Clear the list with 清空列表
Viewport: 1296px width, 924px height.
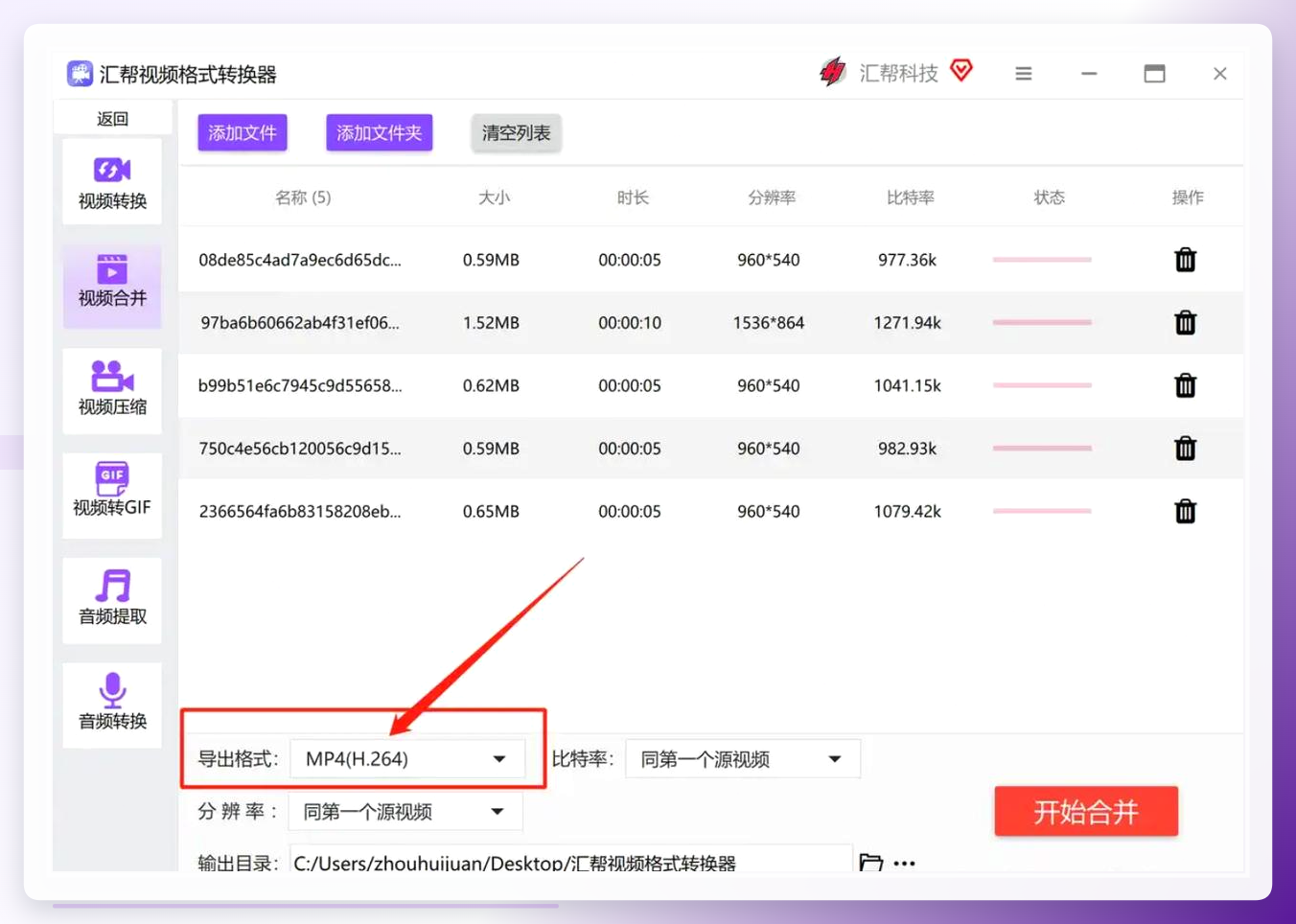click(x=516, y=132)
